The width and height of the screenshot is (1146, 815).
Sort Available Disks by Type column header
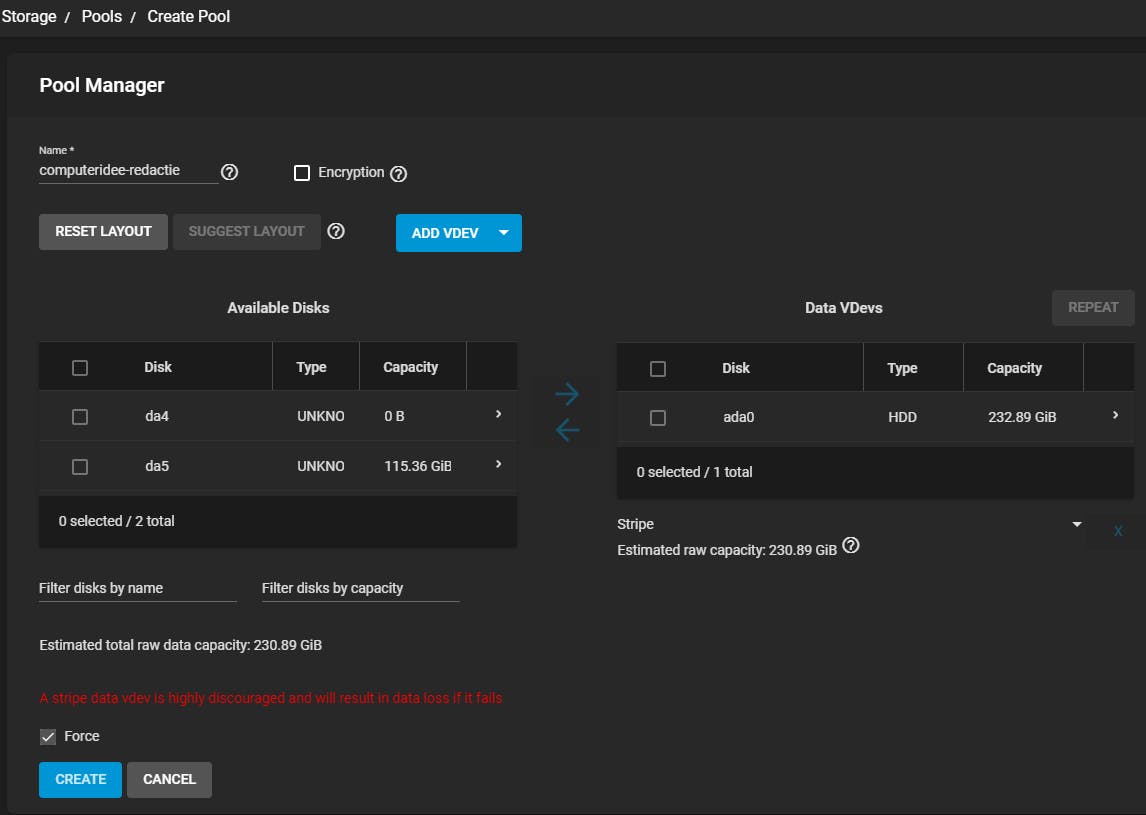tap(311, 367)
